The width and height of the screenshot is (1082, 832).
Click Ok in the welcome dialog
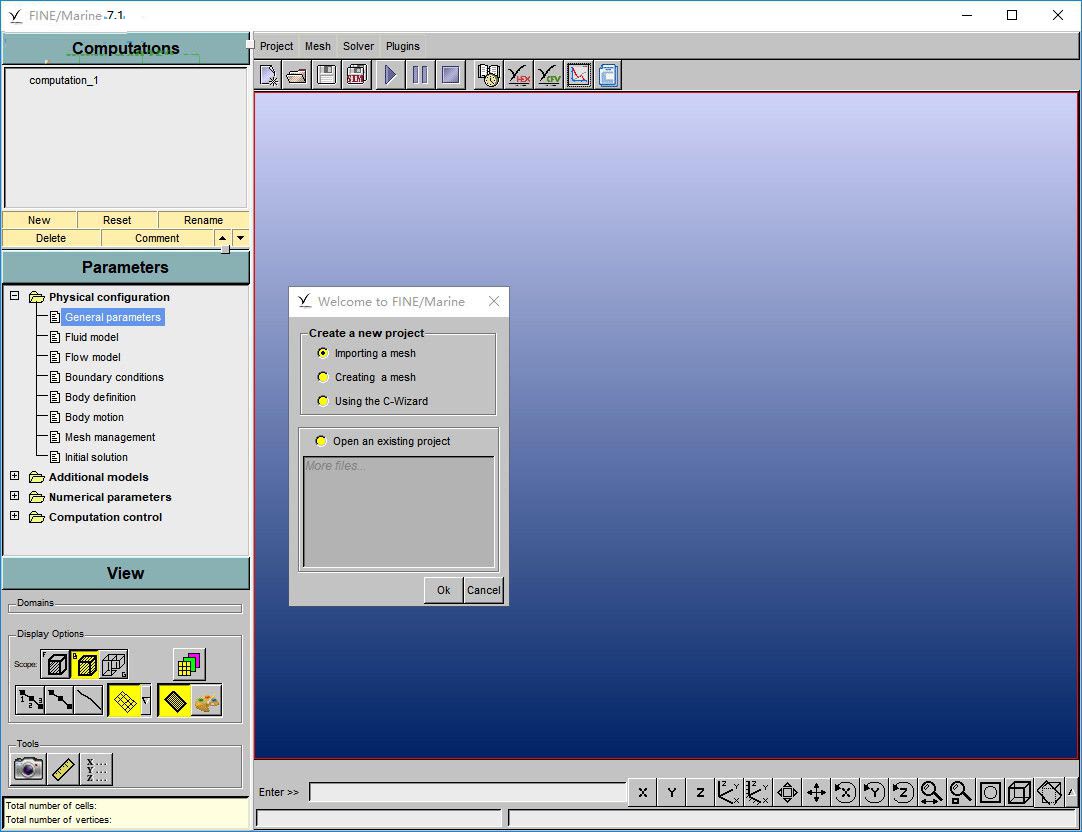[444, 590]
